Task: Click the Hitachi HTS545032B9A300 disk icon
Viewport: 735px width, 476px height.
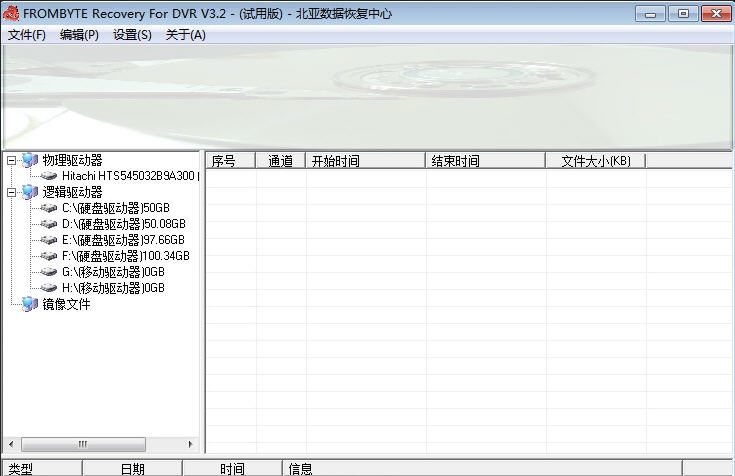Action: tap(49, 176)
